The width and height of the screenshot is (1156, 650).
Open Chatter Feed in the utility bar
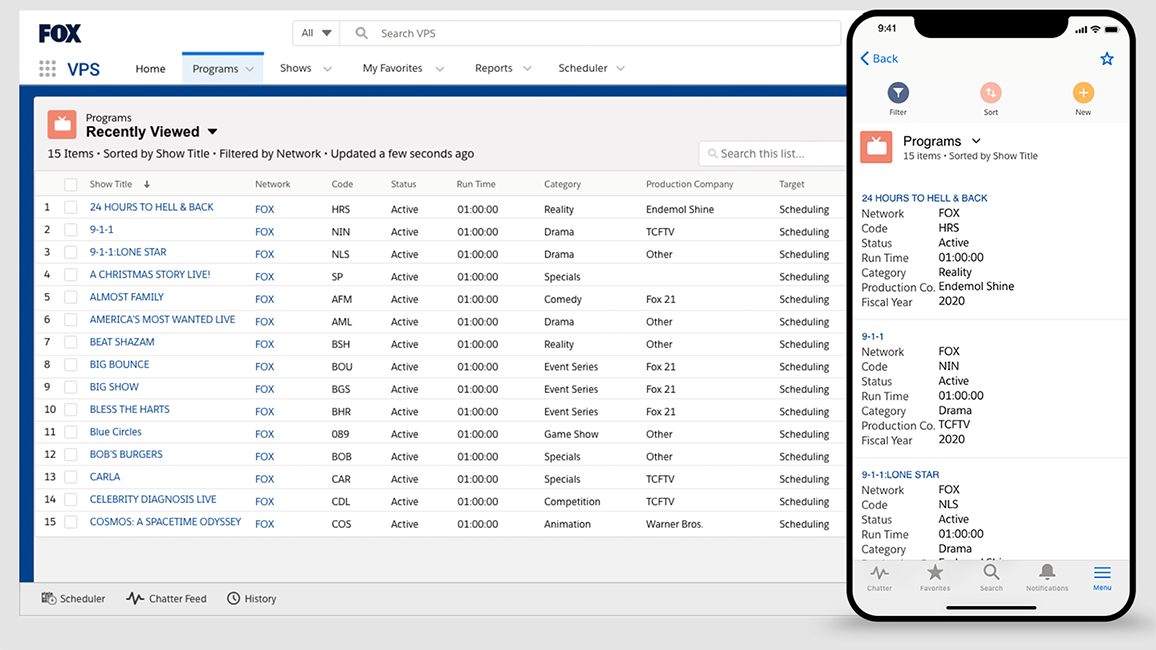[166, 599]
